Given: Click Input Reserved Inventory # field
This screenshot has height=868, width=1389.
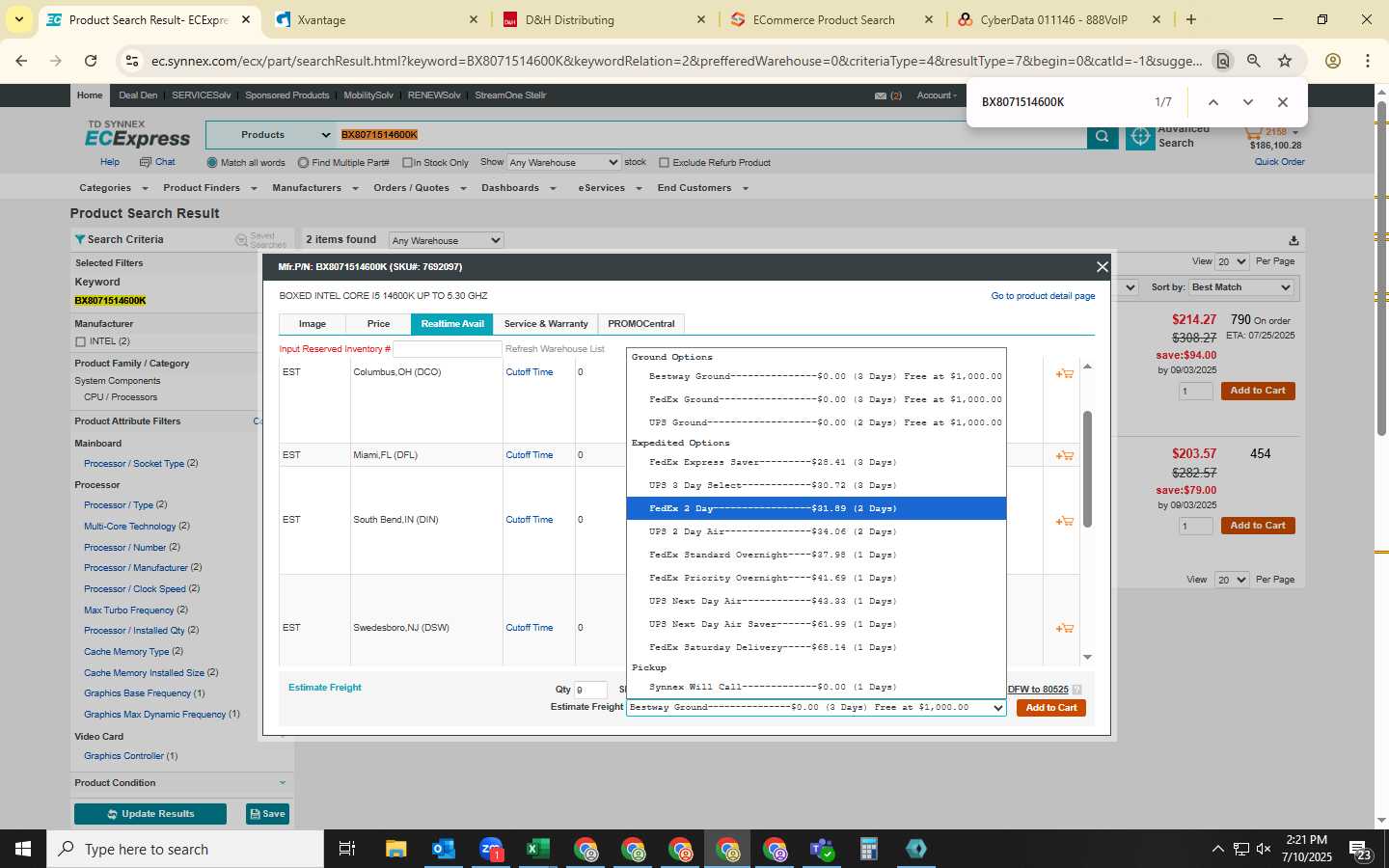Looking at the screenshot, I should pos(447,348).
